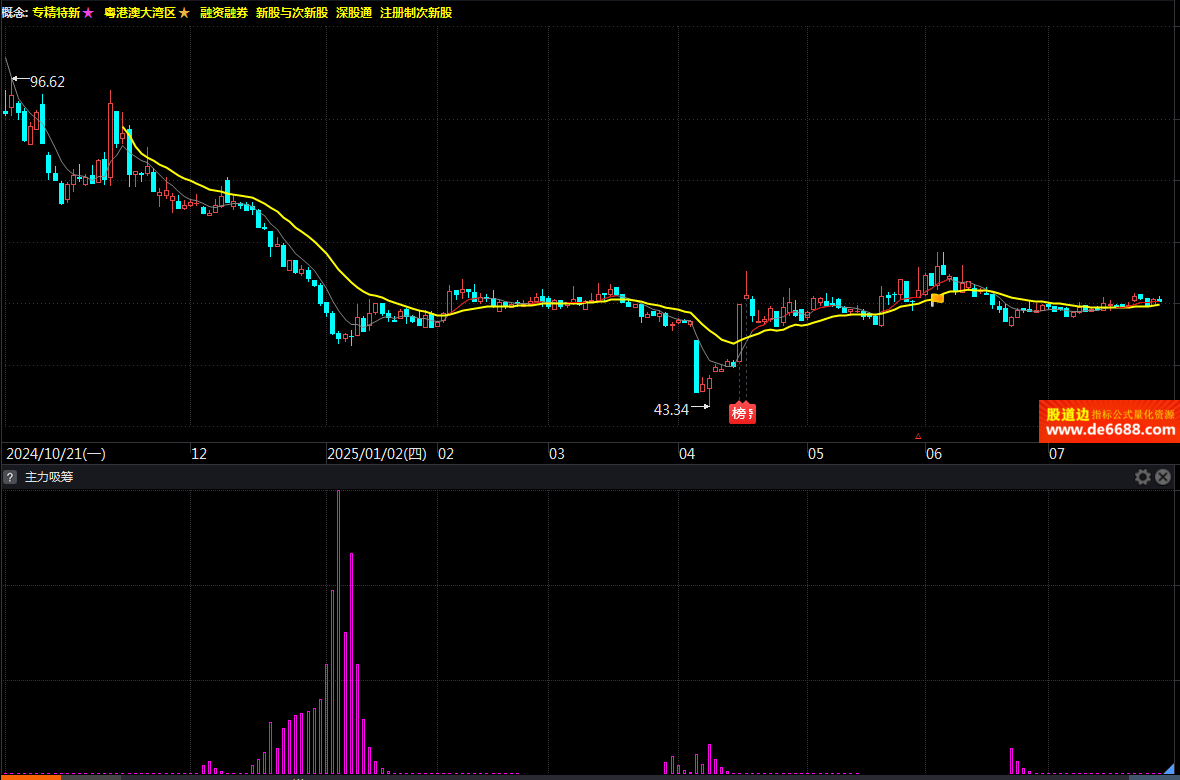Select the 深股通 concept tag

pos(354,13)
